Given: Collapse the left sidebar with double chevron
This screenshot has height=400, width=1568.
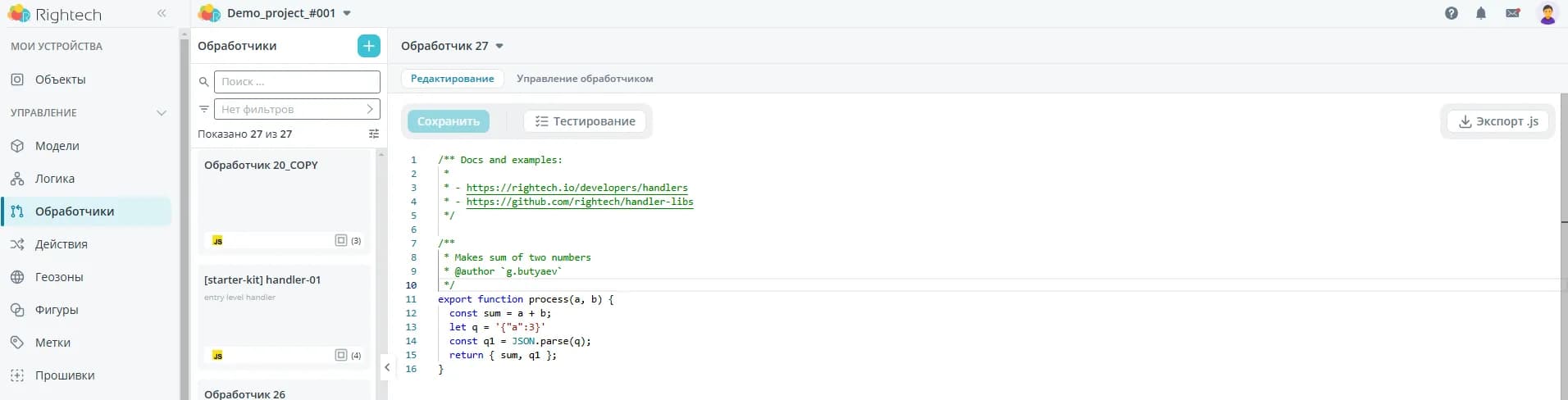Looking at the screenshot, I should pyautogui.click(x=162, y=13).
